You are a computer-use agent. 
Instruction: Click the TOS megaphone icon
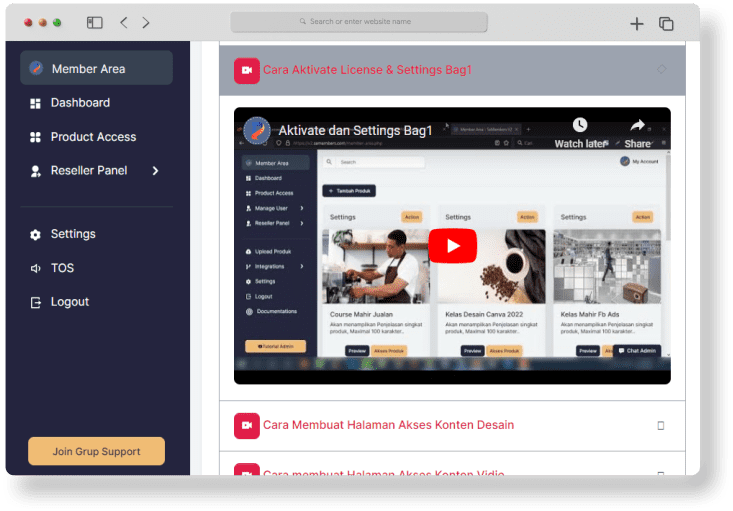coord(36,268)
